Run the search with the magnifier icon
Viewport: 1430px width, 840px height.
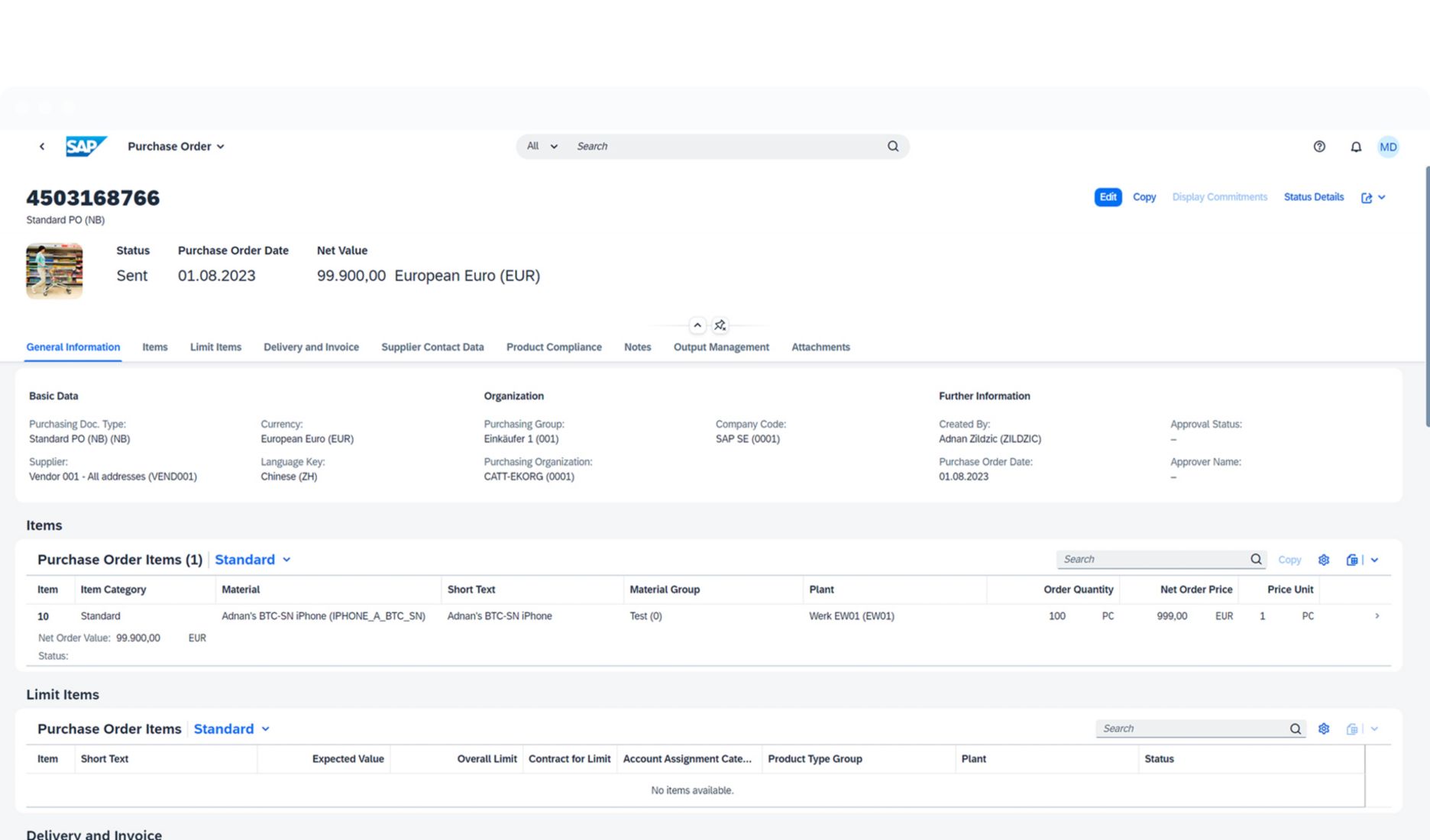tap(892, 146)
